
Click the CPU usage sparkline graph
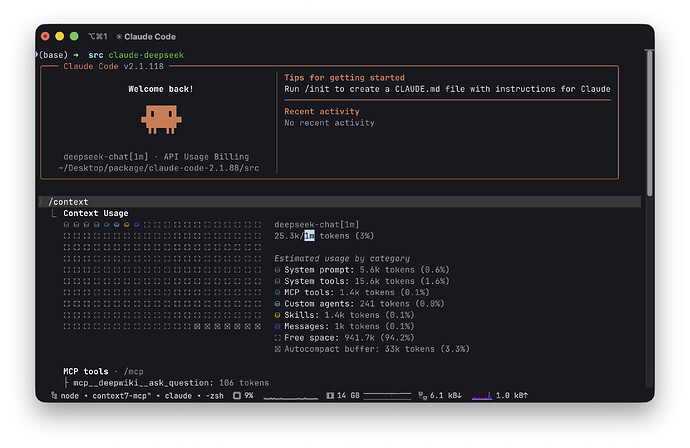(291, 397)
